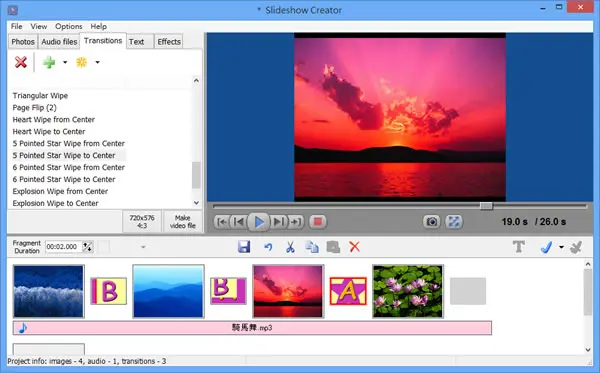Select the blue mountains thumbnail
600x373 pixels.
click(168, 291)
